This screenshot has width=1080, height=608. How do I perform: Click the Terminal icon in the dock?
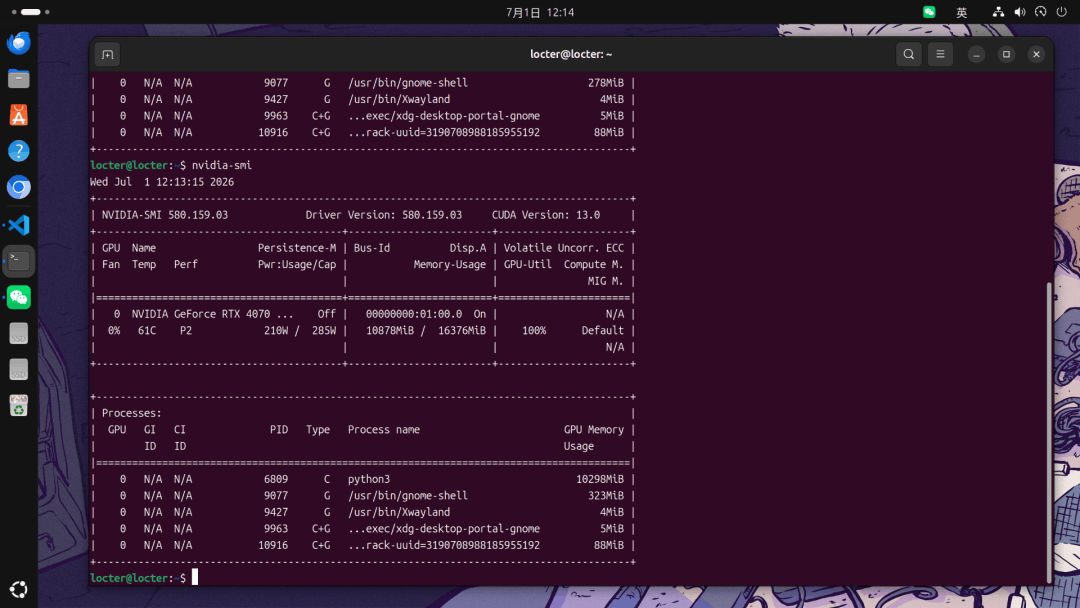click(19, 261)
